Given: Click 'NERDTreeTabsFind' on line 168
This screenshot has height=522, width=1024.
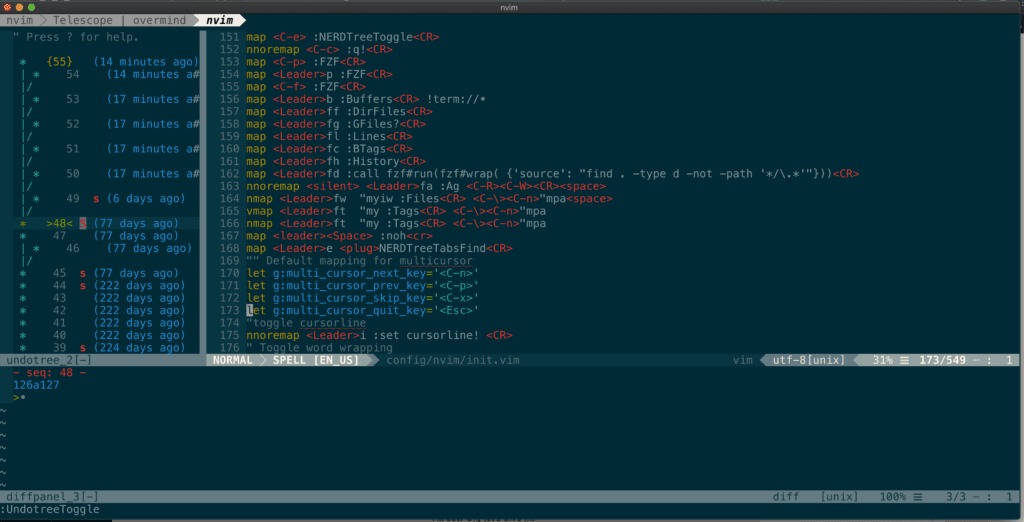Looking at the screenshot, I should point(432,248).
